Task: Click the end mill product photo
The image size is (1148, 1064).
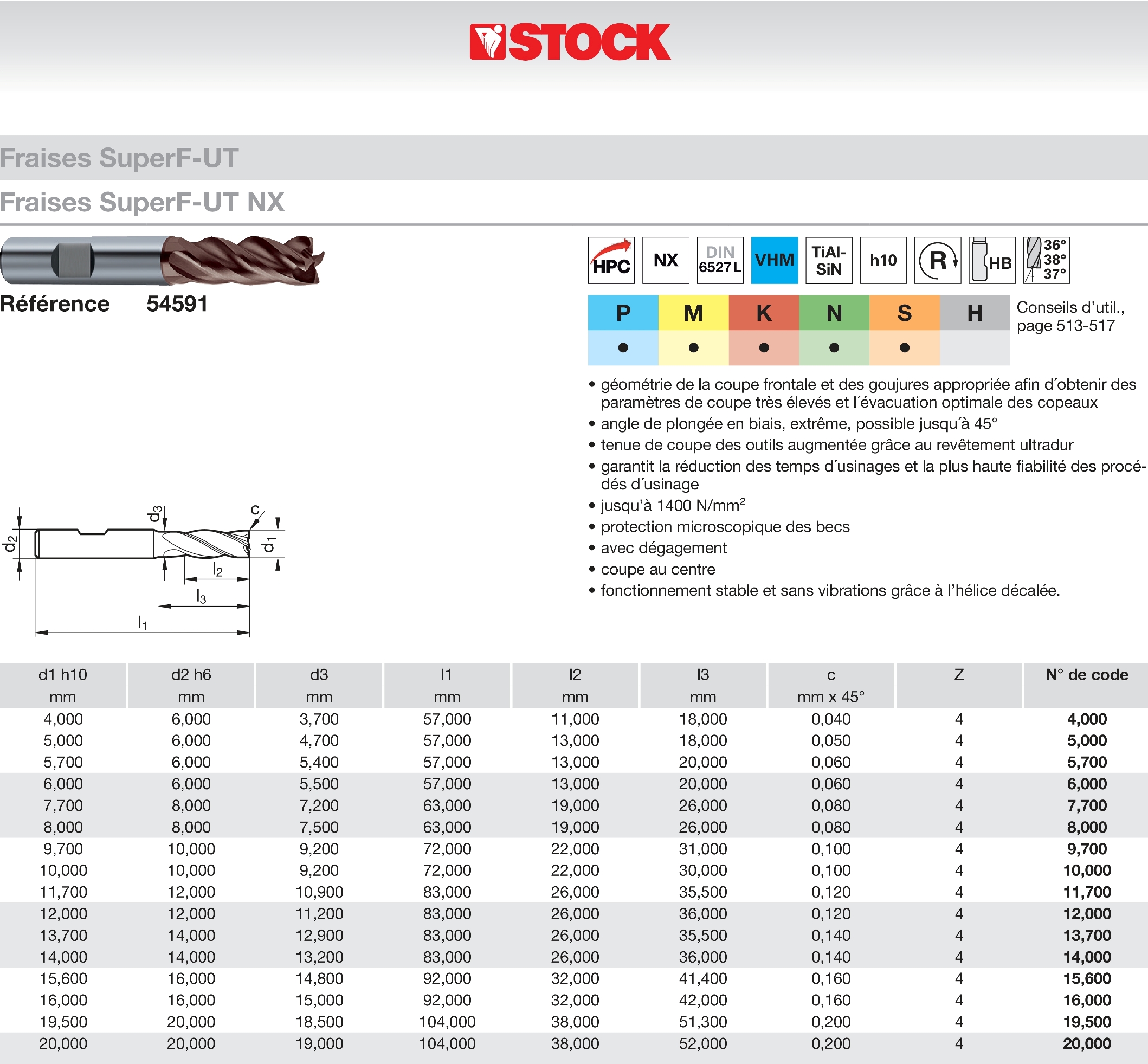Action: coord(163,260)
